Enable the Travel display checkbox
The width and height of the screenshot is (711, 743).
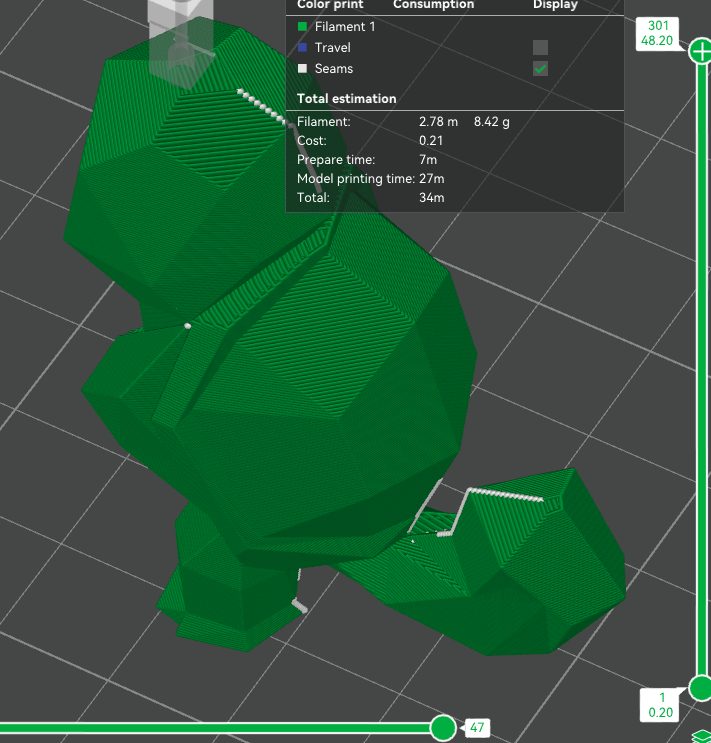(540, 48)
